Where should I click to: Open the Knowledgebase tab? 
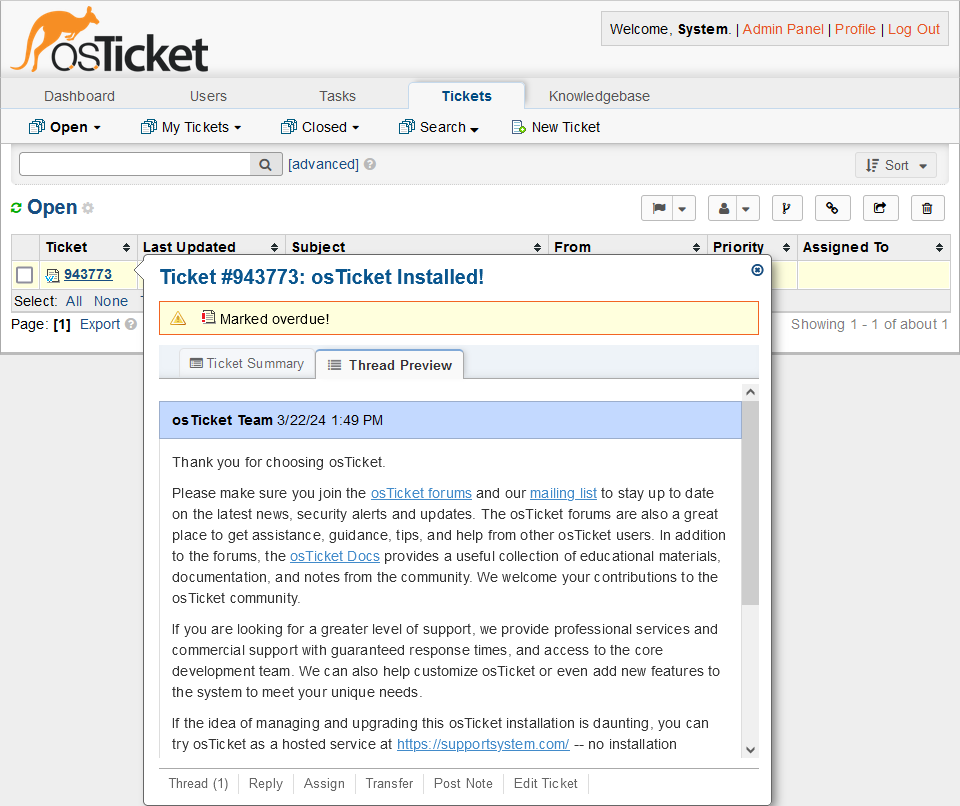click(x=599, y=96)
